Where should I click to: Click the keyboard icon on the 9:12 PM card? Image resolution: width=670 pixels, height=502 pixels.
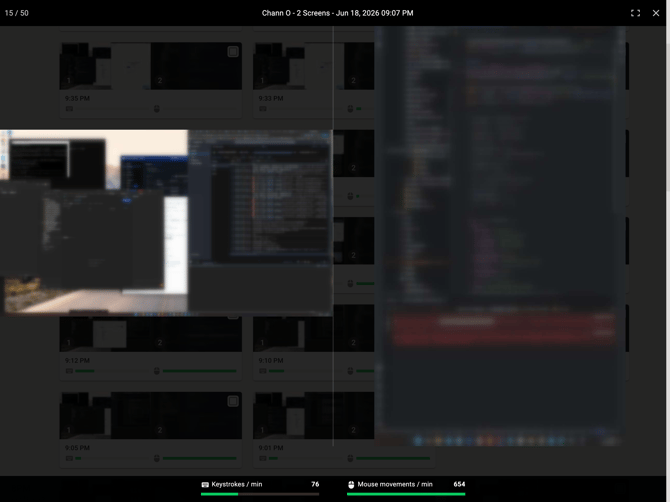pyautogui.click(x=69, y=371)
